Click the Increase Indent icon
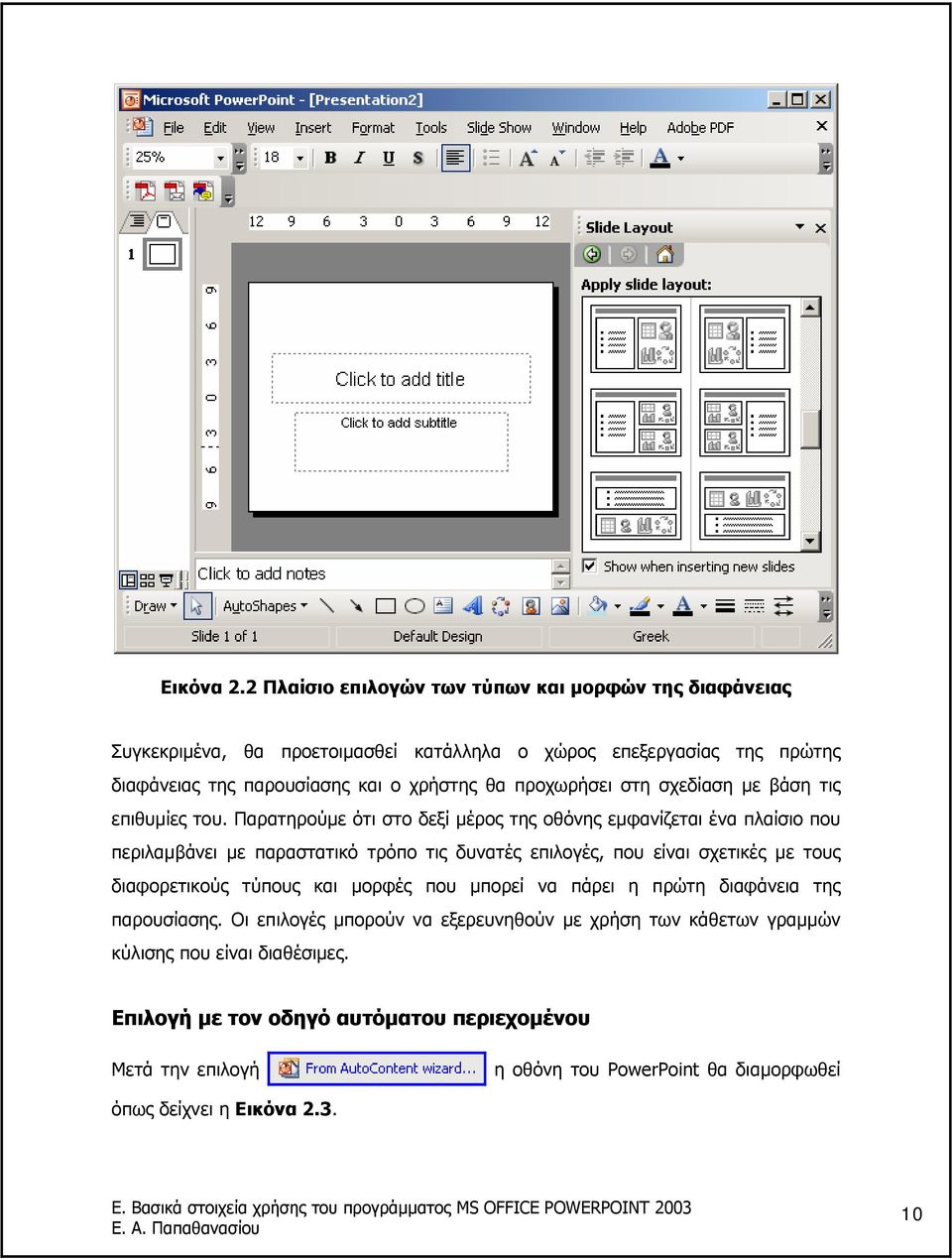The height and width of the screenshot is (1259, 952). coord(624,158)
